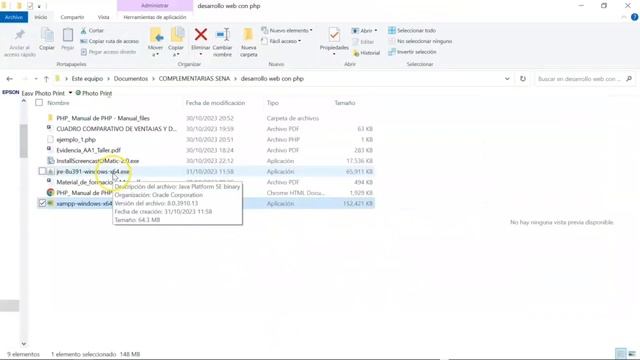Click Editar in ribbon

click(363, 42)
